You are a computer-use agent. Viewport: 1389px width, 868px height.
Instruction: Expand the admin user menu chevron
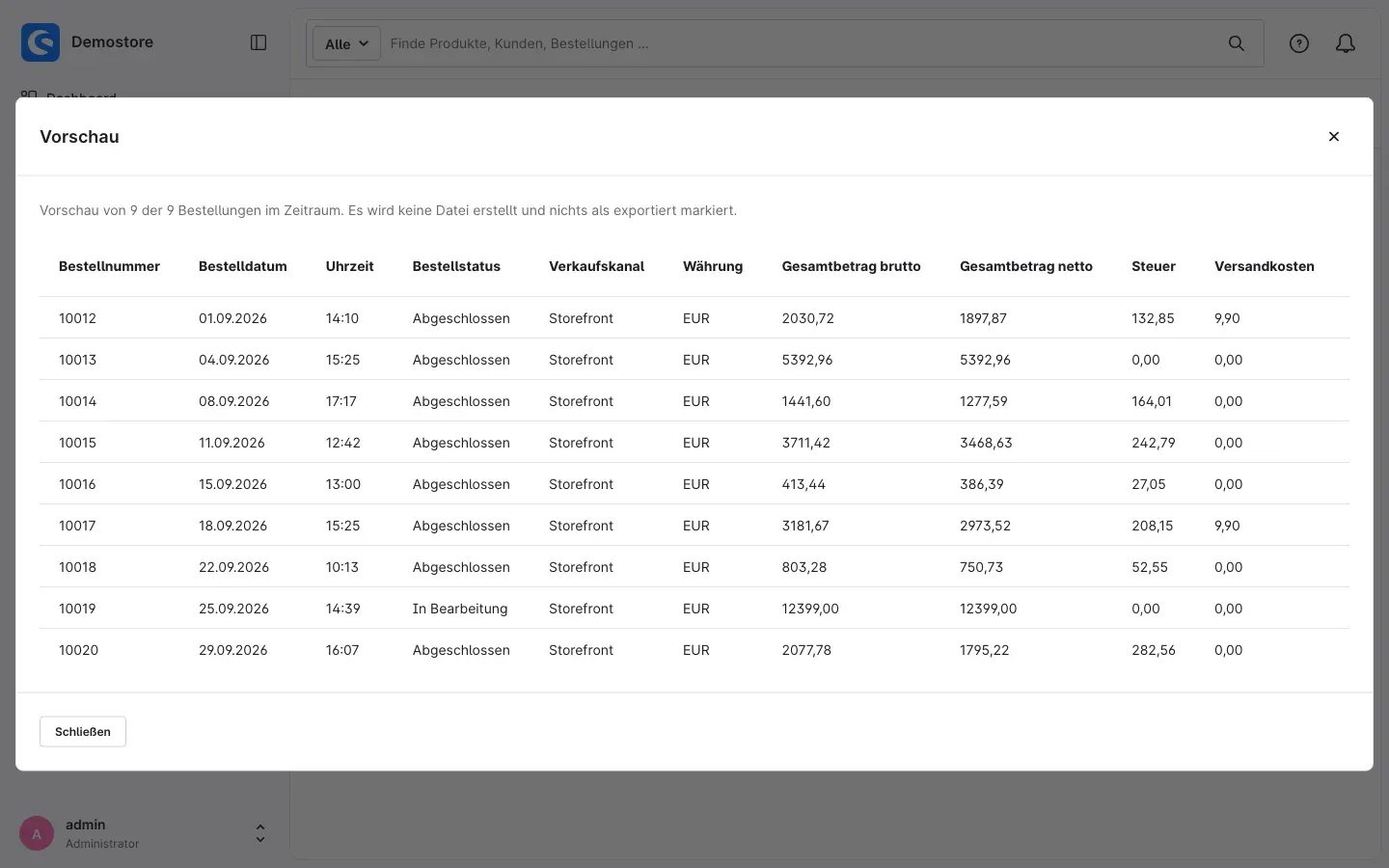[x=260, y=833]
